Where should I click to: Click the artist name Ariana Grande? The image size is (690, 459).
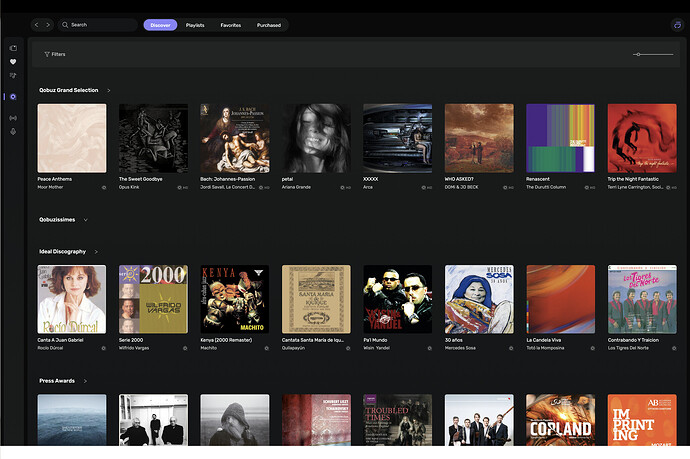(x=296, y=187)
